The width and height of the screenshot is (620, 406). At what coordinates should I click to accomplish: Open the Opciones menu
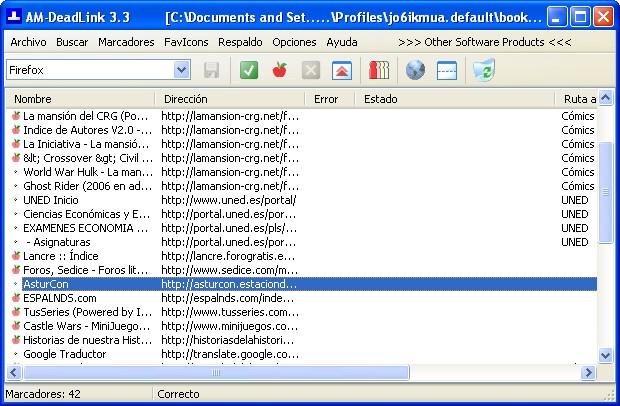294,42
